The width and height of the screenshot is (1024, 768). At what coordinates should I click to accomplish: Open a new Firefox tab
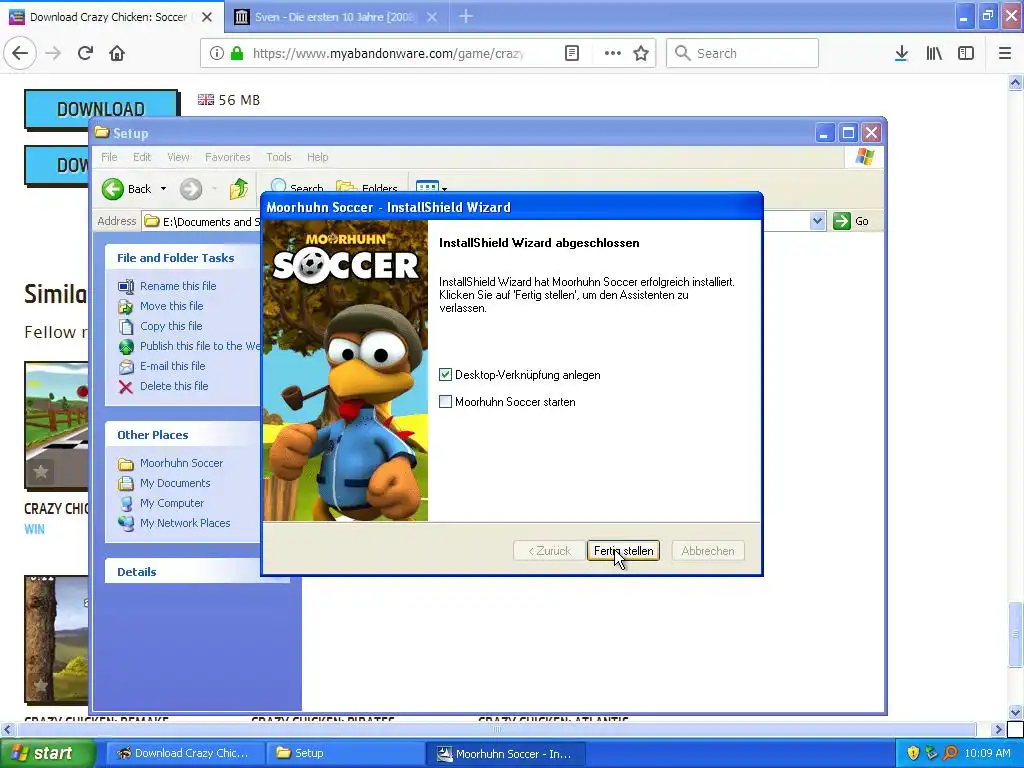466,16
